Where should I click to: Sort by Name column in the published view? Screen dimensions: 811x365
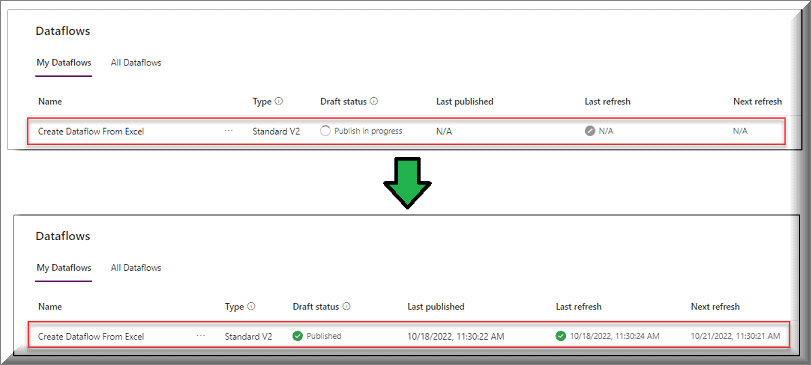coord(50,307)
